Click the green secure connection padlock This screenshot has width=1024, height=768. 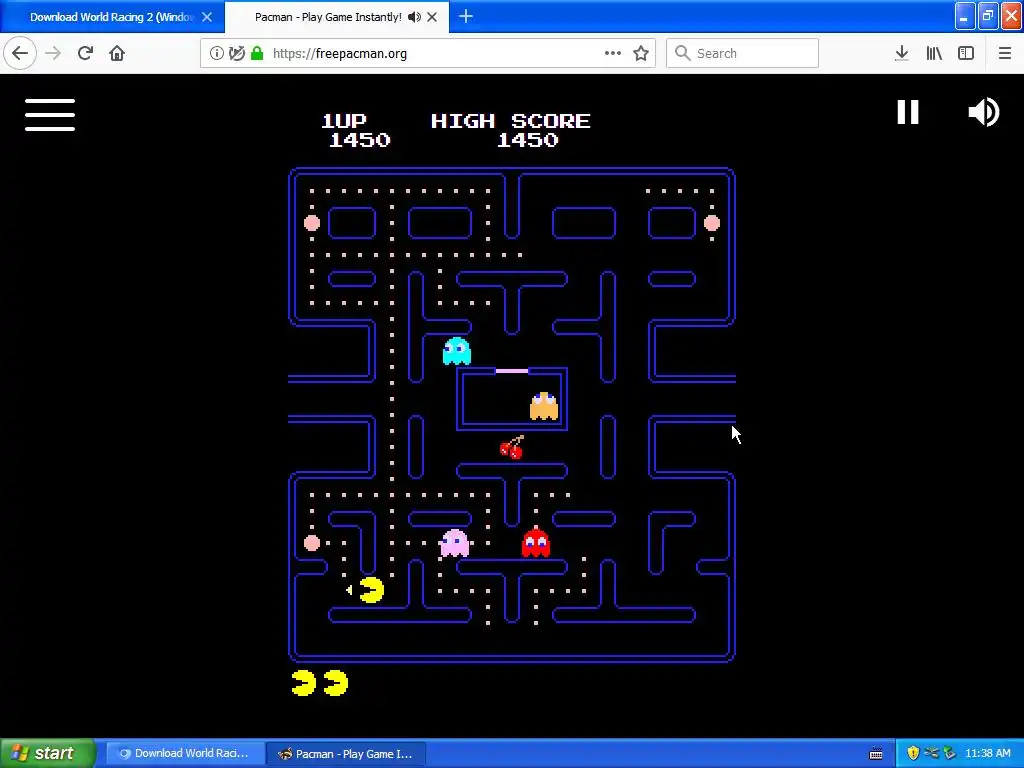(x=257, y=53)
